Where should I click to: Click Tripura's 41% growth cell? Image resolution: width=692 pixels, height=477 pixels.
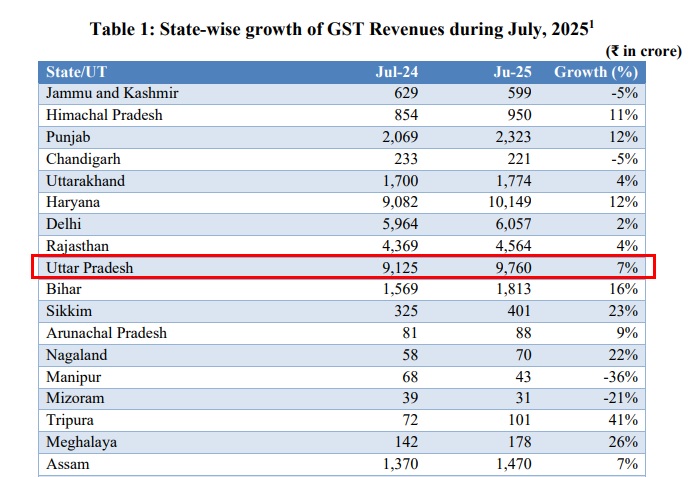pyautogui.click(x=625, y=421)
